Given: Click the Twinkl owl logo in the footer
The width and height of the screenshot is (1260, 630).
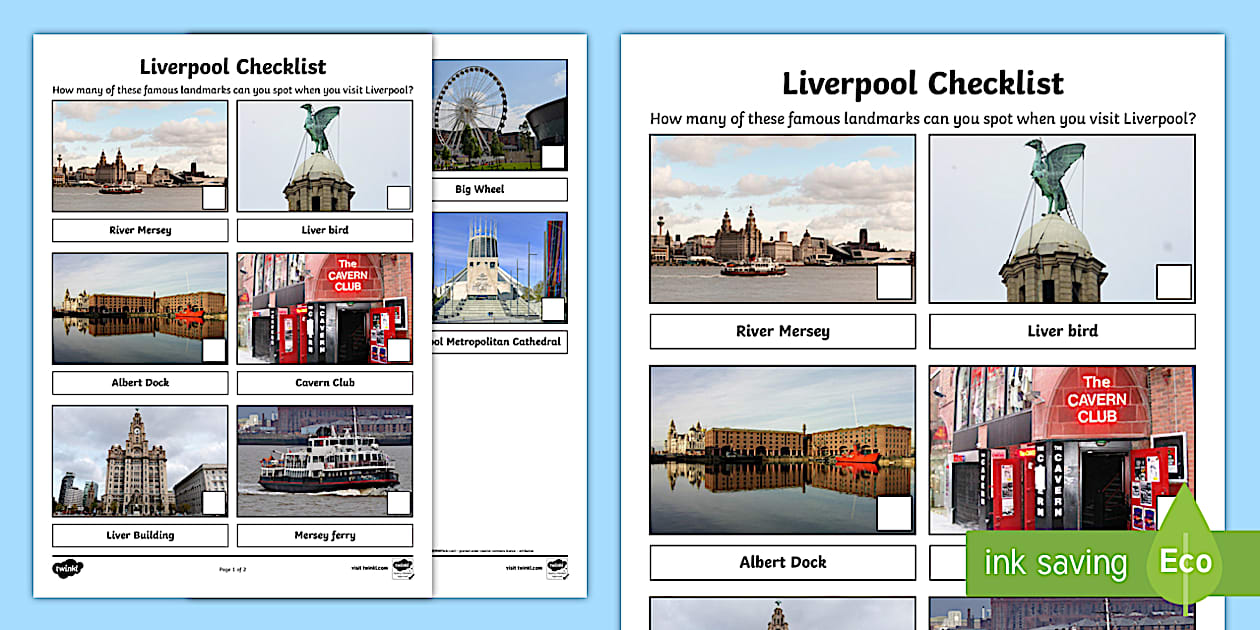Looking at the screenshot, I should pos(68,568).
